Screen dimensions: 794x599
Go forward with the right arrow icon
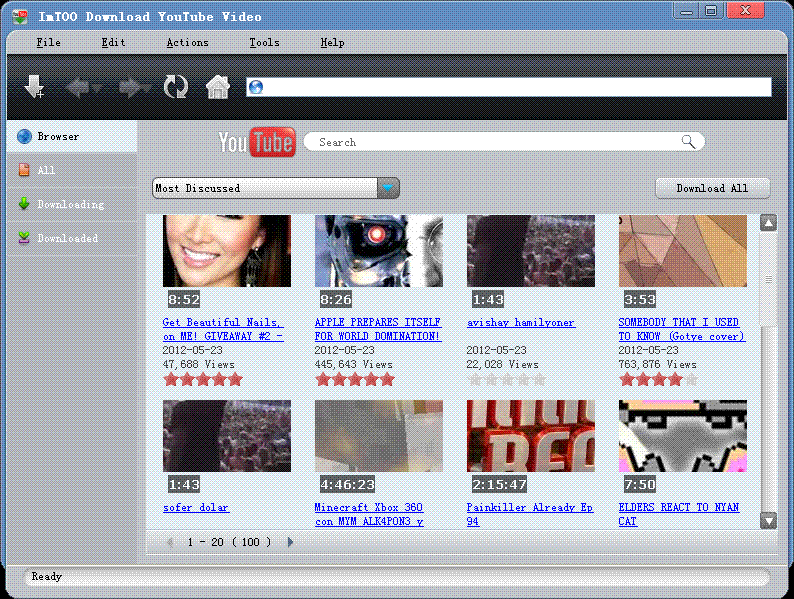(x=130, y=87)
